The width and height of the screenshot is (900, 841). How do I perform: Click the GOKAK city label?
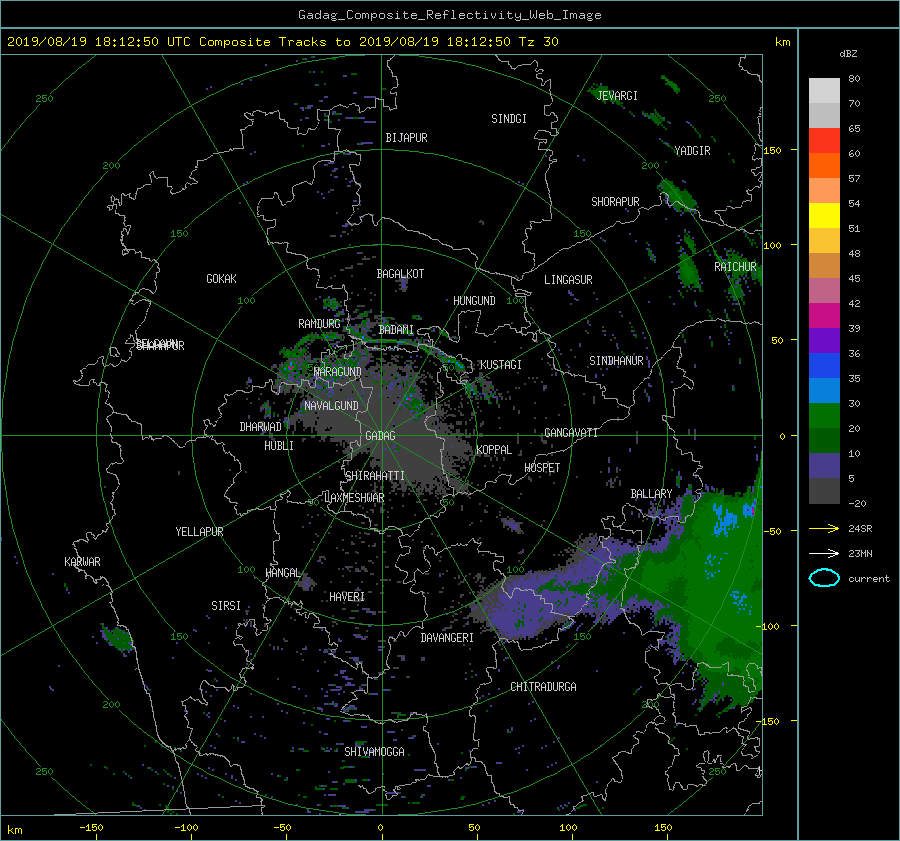[222, 278]
